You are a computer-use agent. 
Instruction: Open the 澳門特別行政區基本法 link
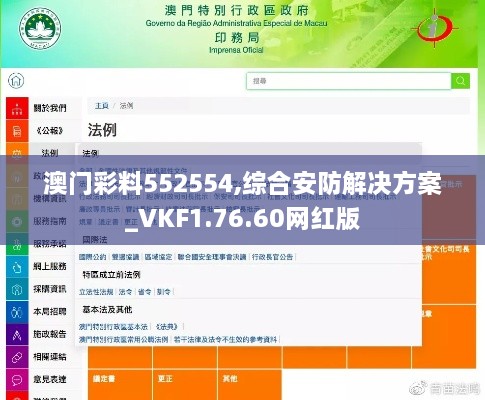click(x=113, y=327)
